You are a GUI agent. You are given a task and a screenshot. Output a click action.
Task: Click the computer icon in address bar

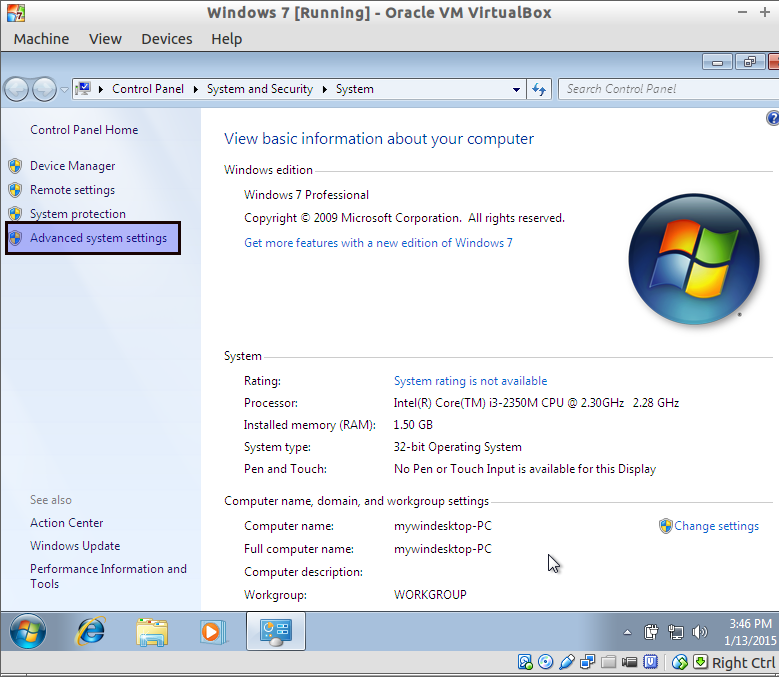(82, 89)
